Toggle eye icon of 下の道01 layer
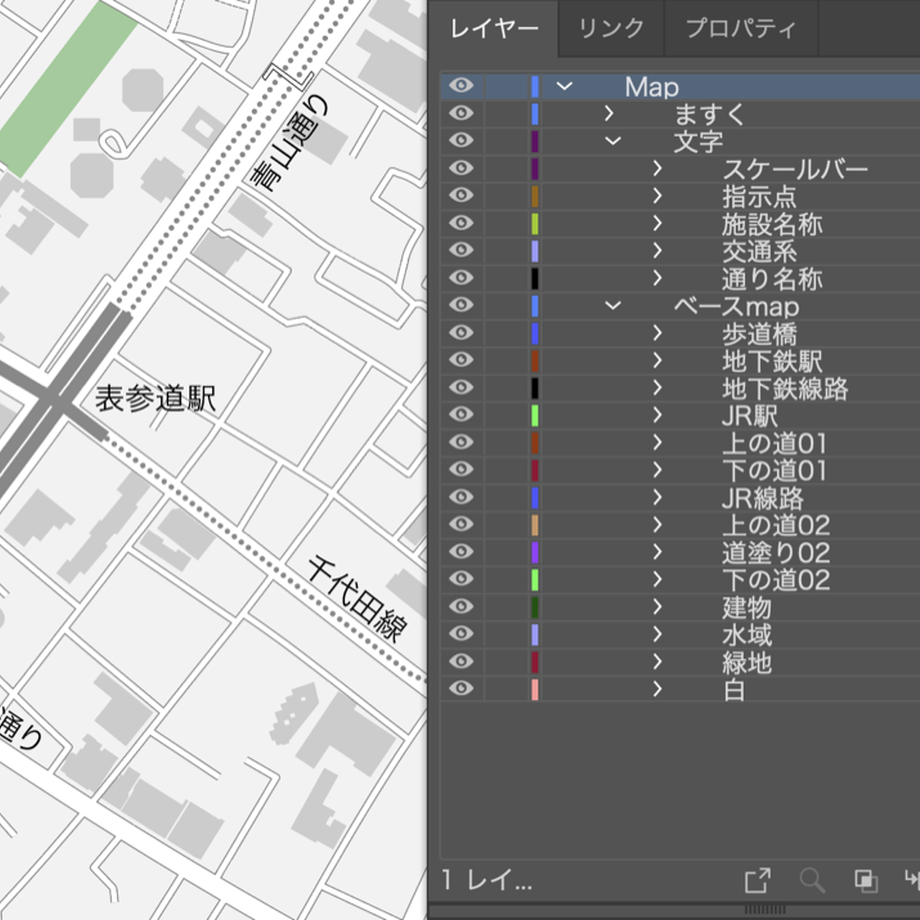920x920 pixels. pyautogui.click(x=461, y=469)
